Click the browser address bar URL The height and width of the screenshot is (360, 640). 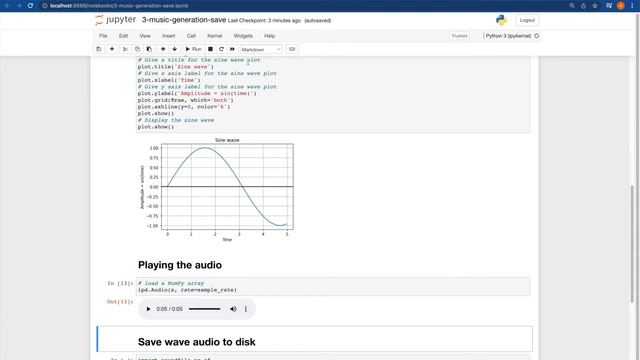point(119,6)
